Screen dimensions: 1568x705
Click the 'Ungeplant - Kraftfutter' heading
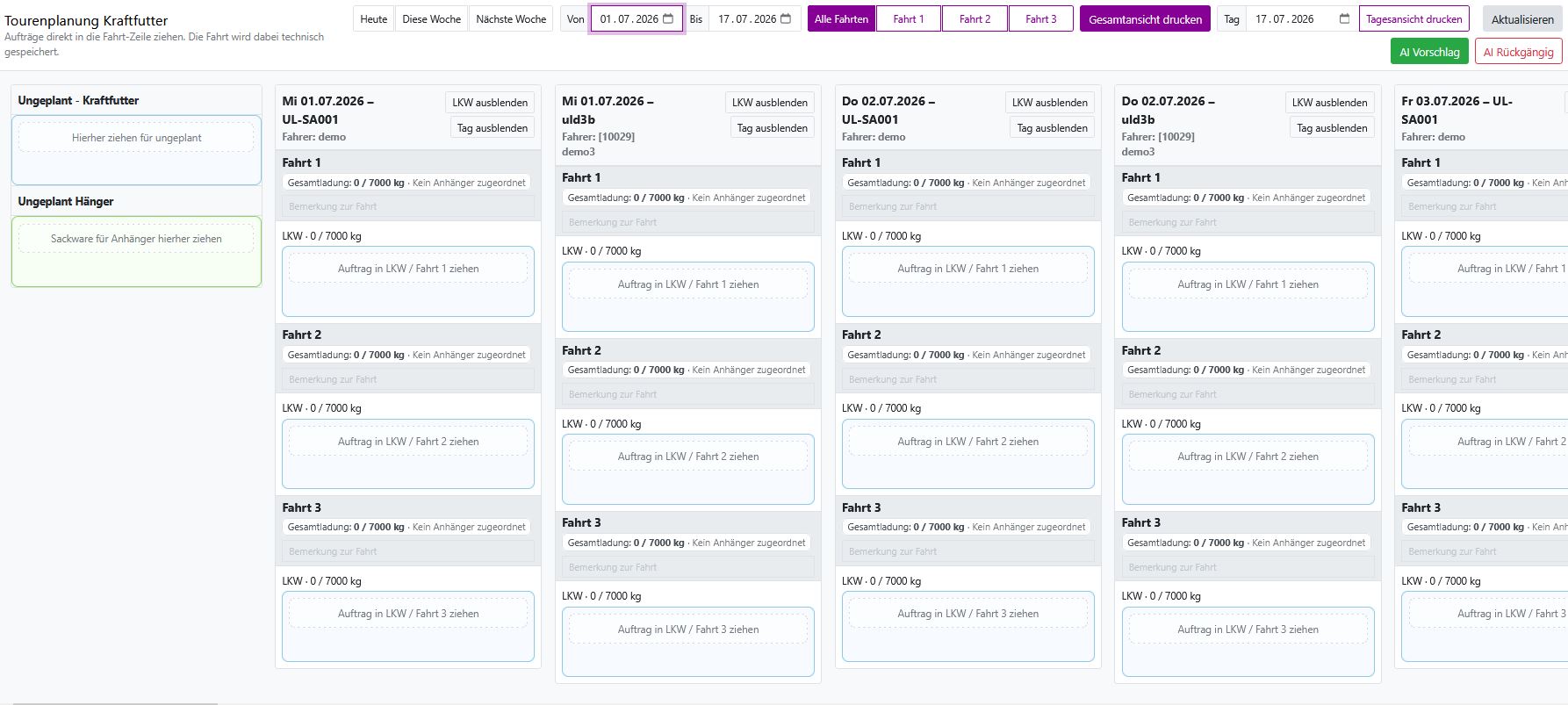coord(78,100)
